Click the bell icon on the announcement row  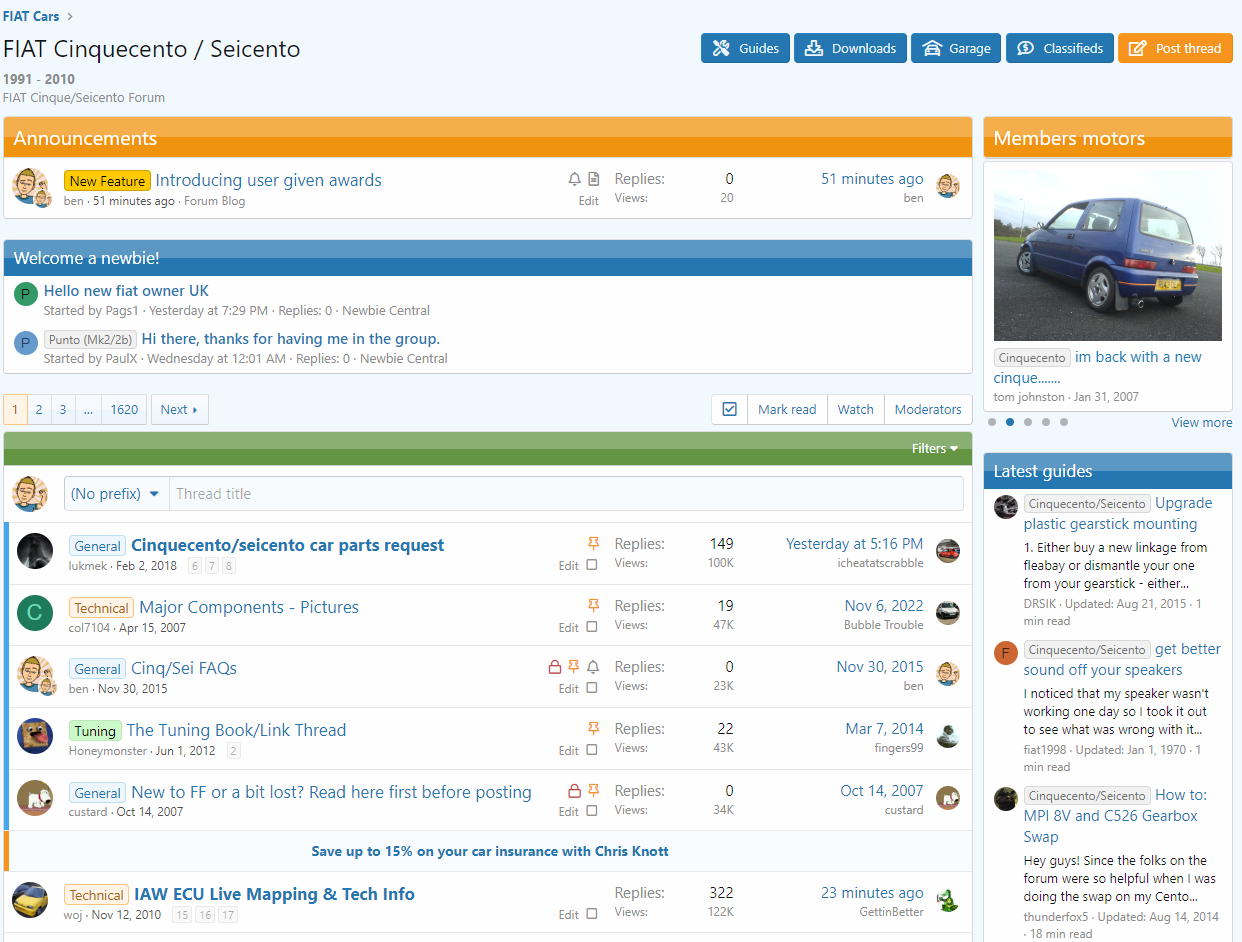pos(574,179)
